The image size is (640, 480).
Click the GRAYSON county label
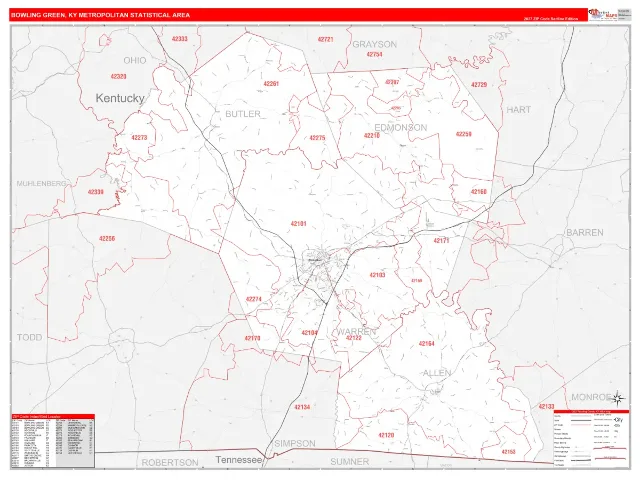374,44
